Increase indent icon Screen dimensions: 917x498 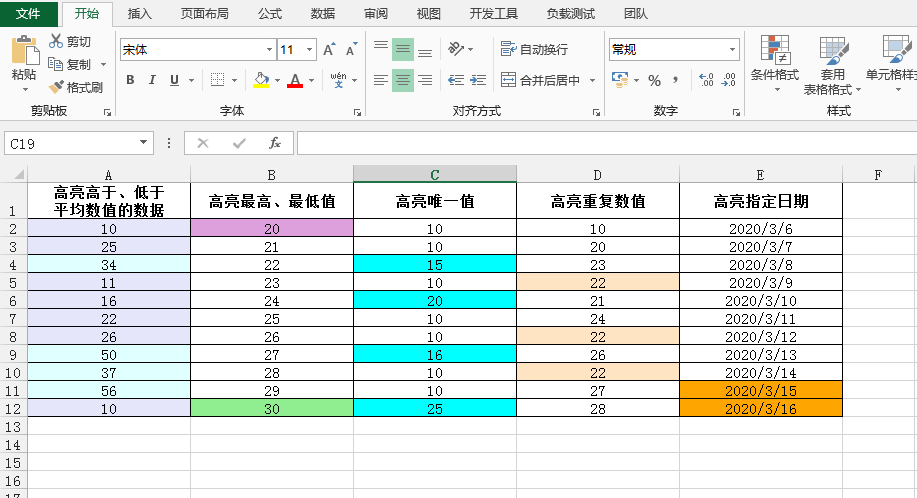478,80
